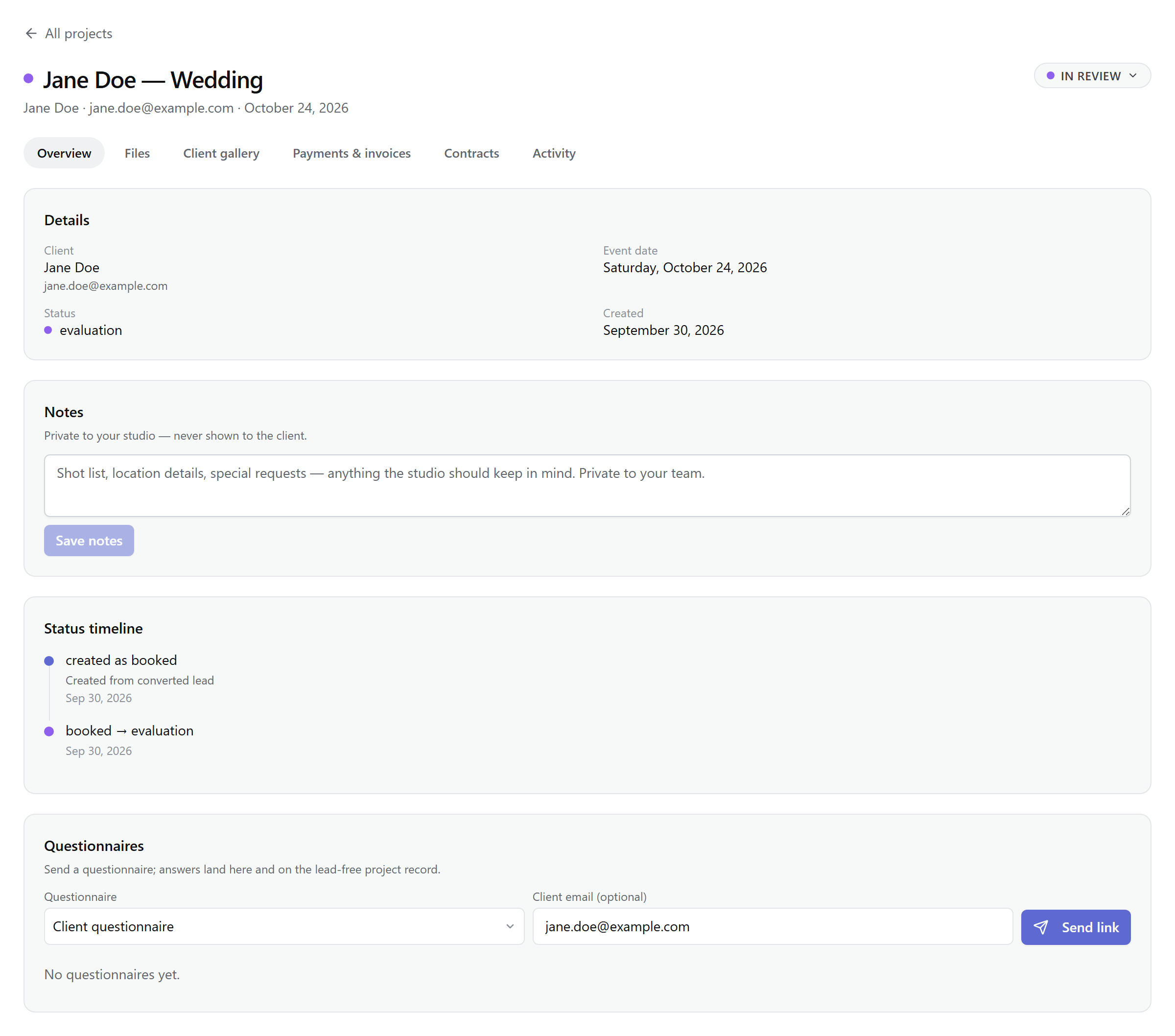Click the Saturday, October 24, 2026 event date
The width and height of the screenshot is (1175, 1036).
tap(684, 267)
